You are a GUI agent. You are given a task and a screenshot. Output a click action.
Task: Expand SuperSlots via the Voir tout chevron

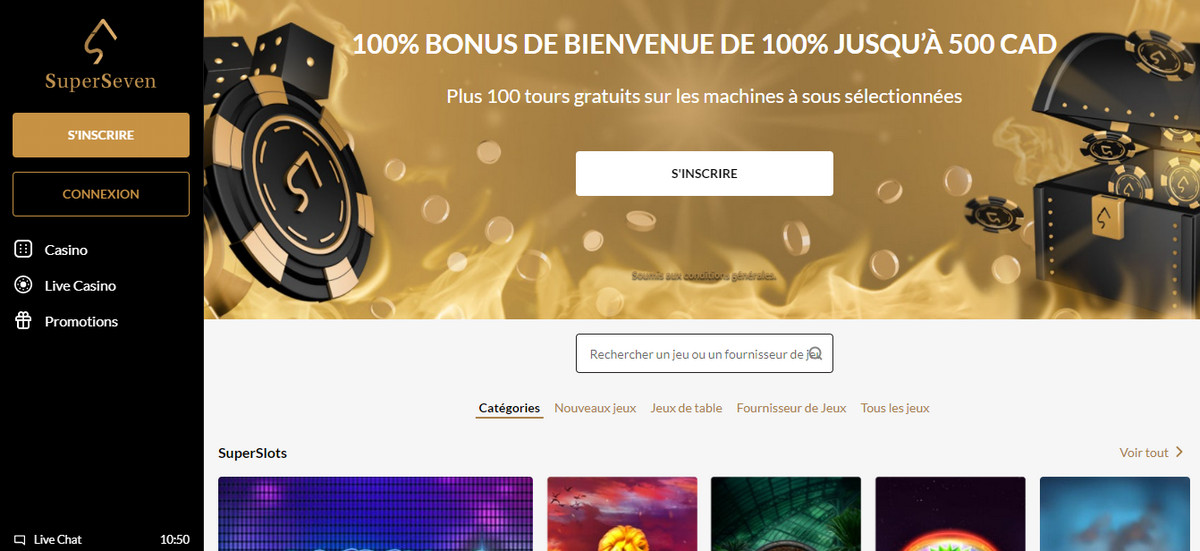pos(1179,452)
